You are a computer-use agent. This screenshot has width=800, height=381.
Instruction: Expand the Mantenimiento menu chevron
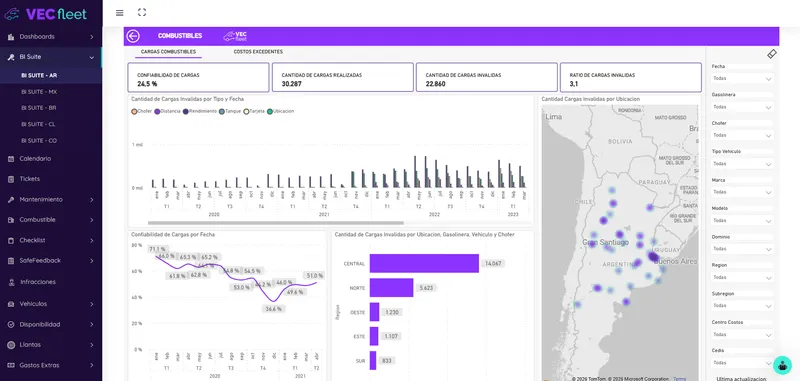[x=92, y=200]
